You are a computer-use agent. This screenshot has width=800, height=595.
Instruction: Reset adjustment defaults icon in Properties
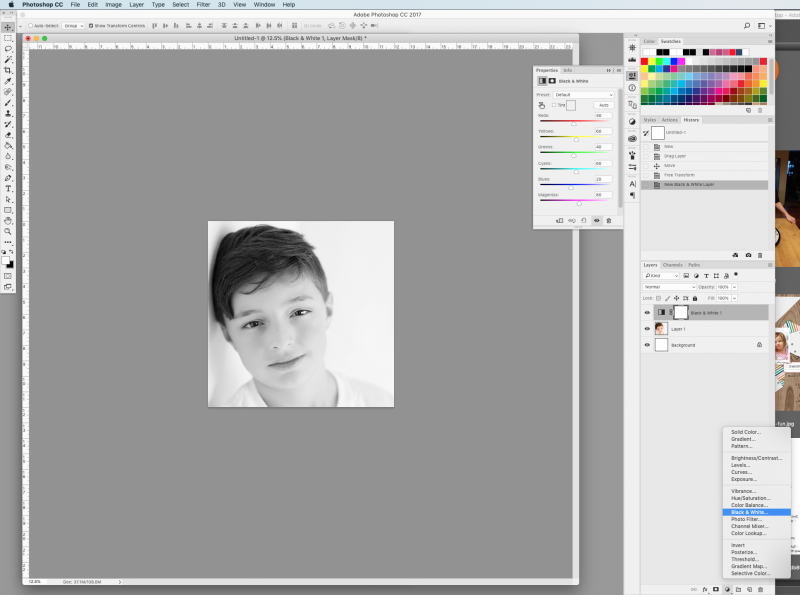click(584, 220)
